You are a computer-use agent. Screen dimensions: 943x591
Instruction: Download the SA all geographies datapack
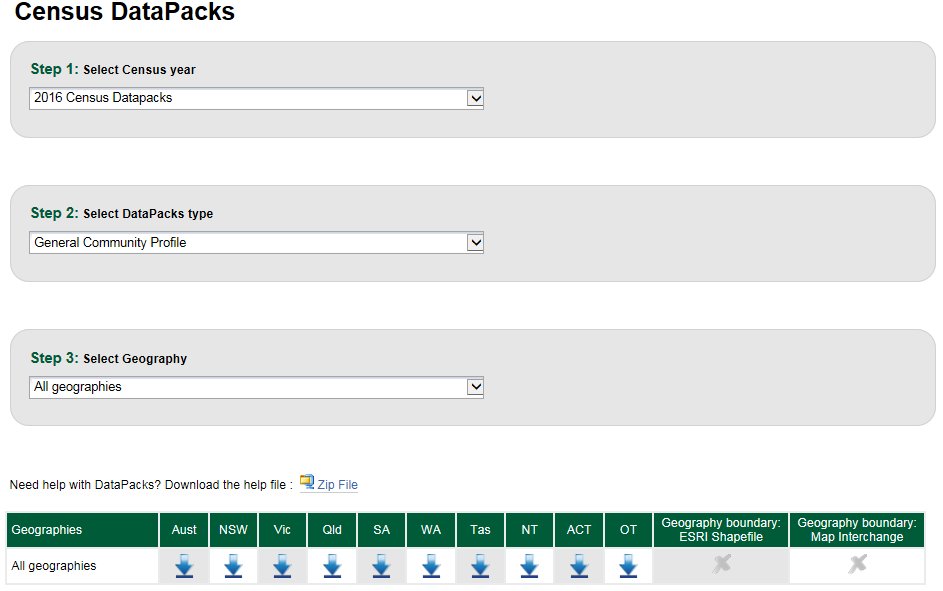381,567
